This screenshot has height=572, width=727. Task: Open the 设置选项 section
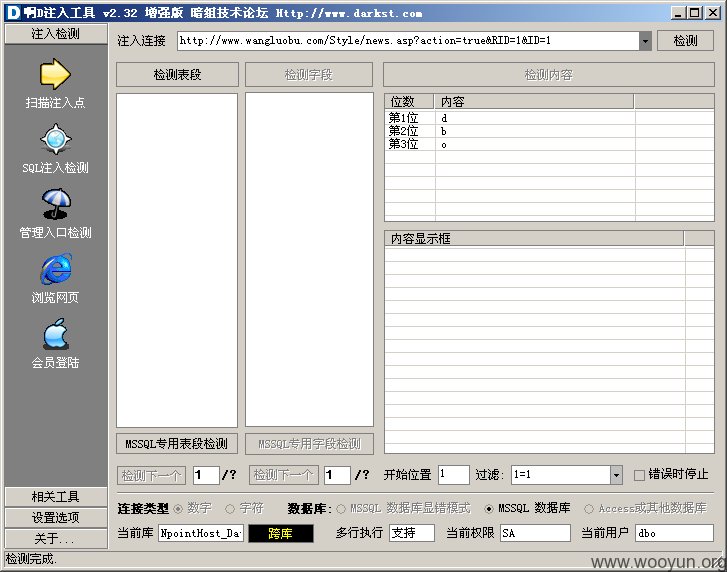(x=56, y=517)
